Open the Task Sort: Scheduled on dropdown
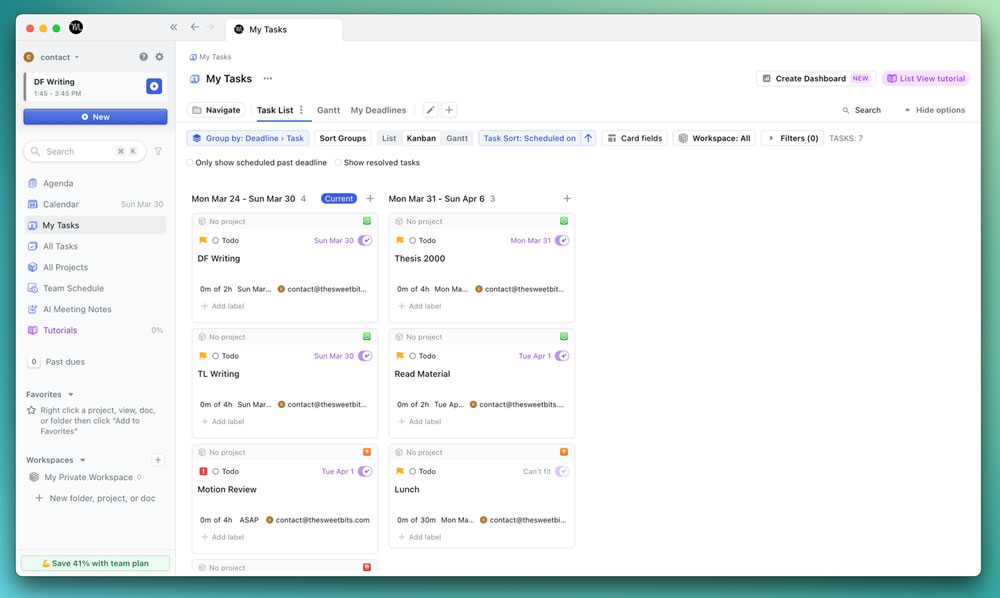The width and height of the screenshot is (1000, 598). (x=529, y=138)
